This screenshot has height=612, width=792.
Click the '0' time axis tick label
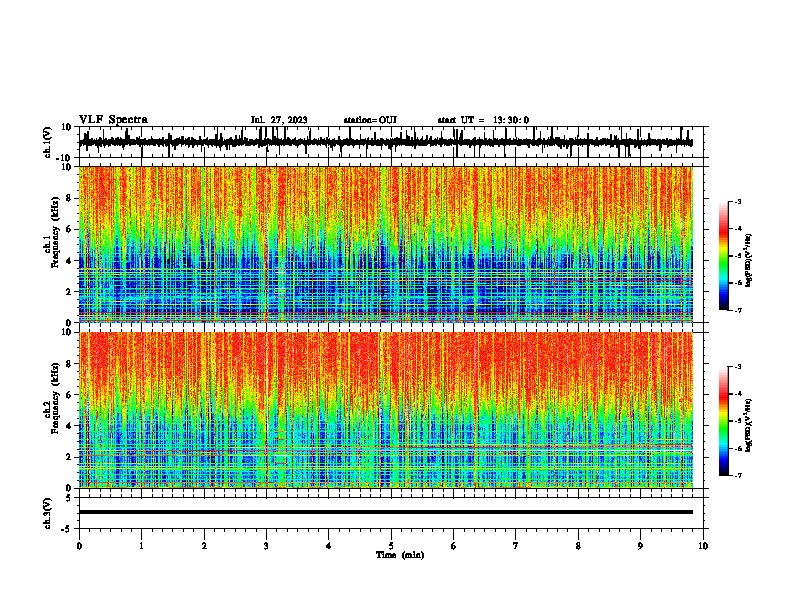click(79, 546)
